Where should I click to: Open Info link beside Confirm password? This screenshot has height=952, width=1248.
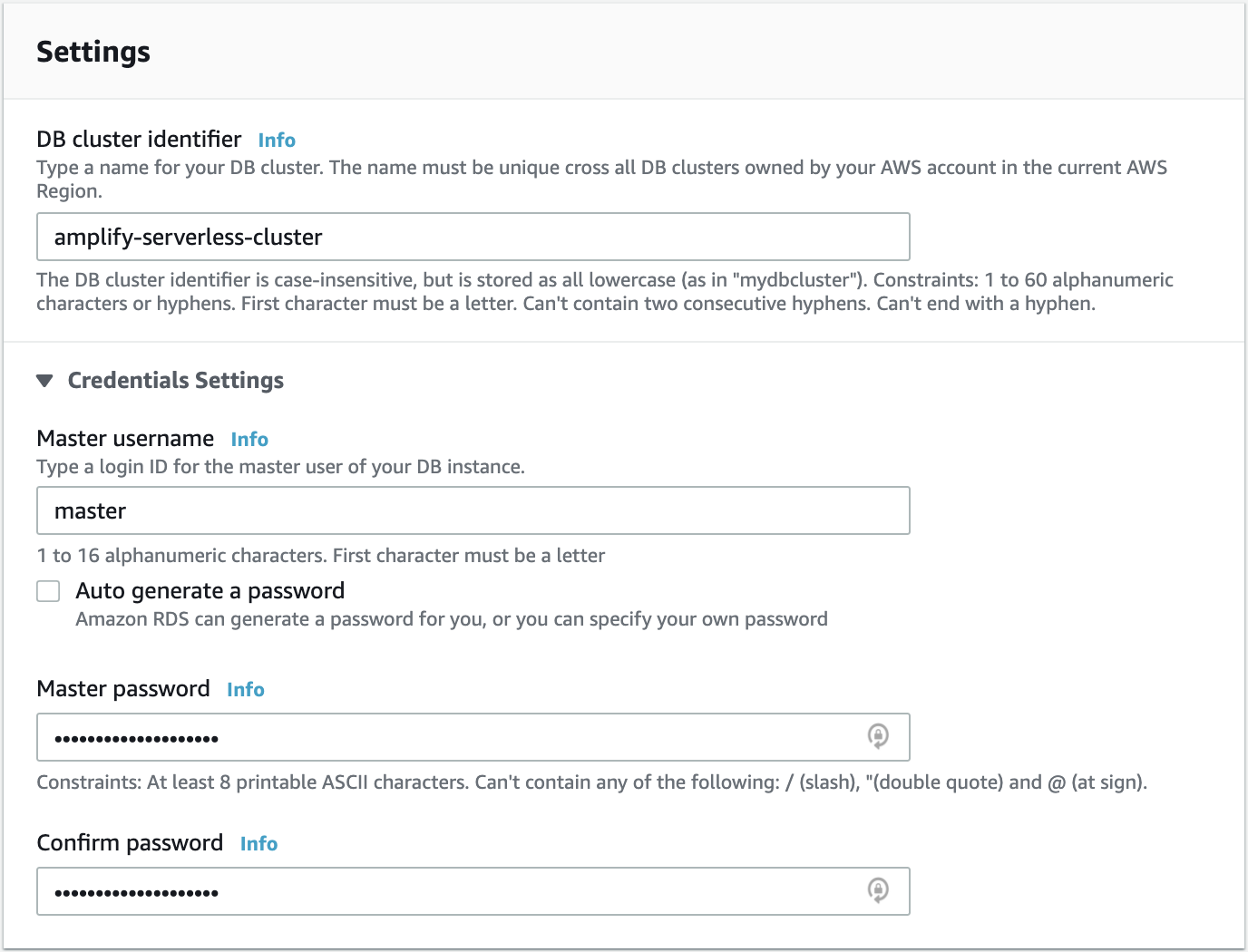pyautogui.click(x=258, y=844)
